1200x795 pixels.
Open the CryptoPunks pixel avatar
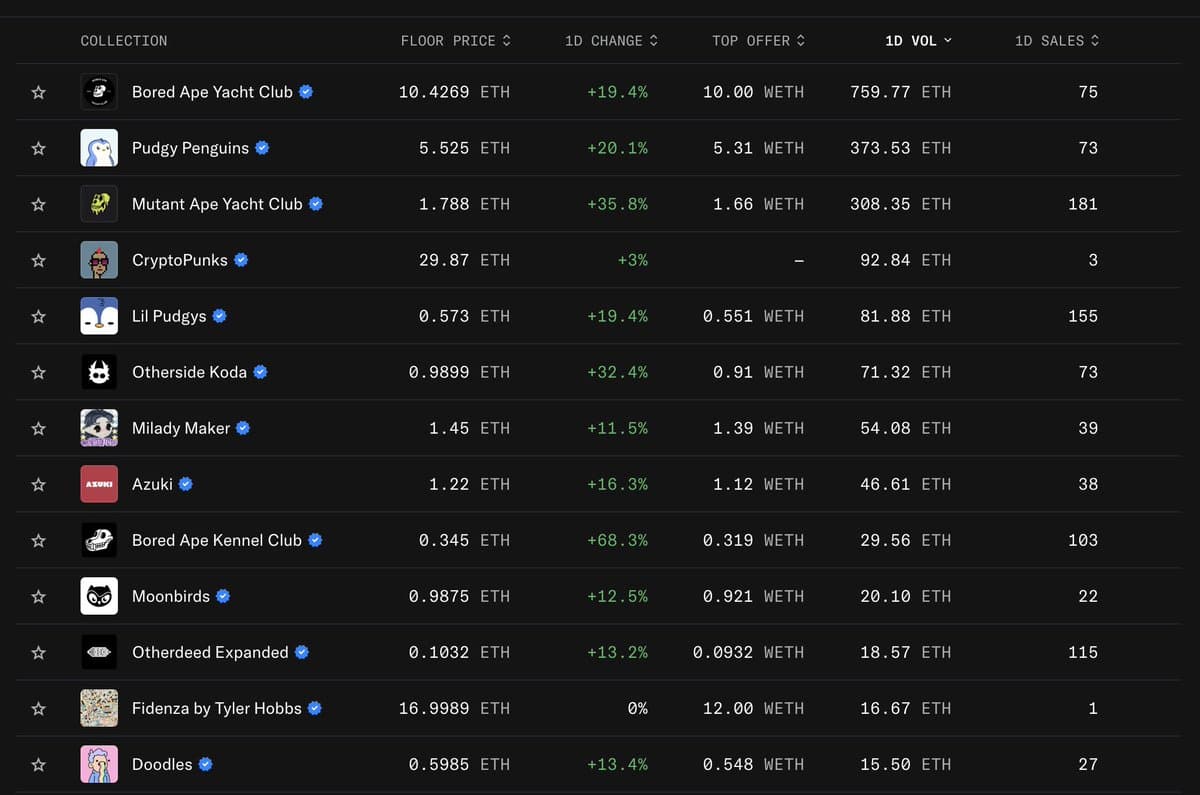[99, 260]
